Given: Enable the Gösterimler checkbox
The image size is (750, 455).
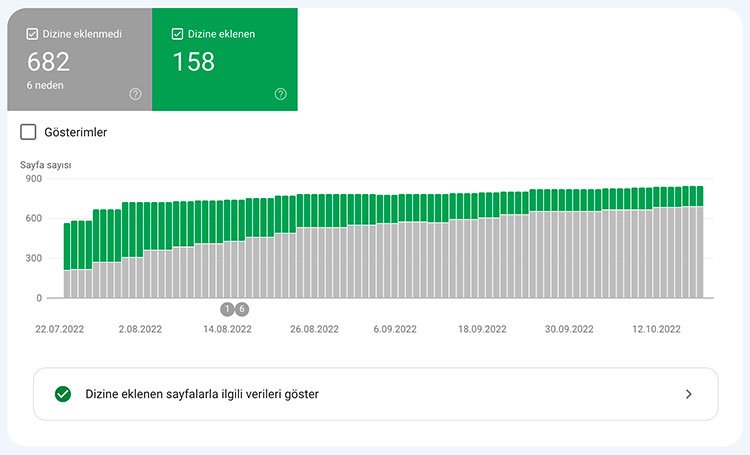Looking at the screenshot, I should tap(29, 132).
